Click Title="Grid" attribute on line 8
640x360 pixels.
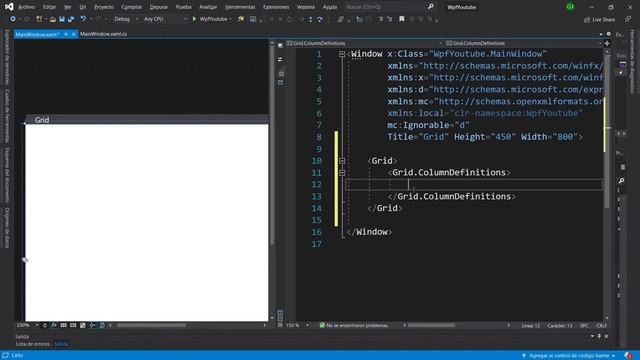(x=418, y=137)
